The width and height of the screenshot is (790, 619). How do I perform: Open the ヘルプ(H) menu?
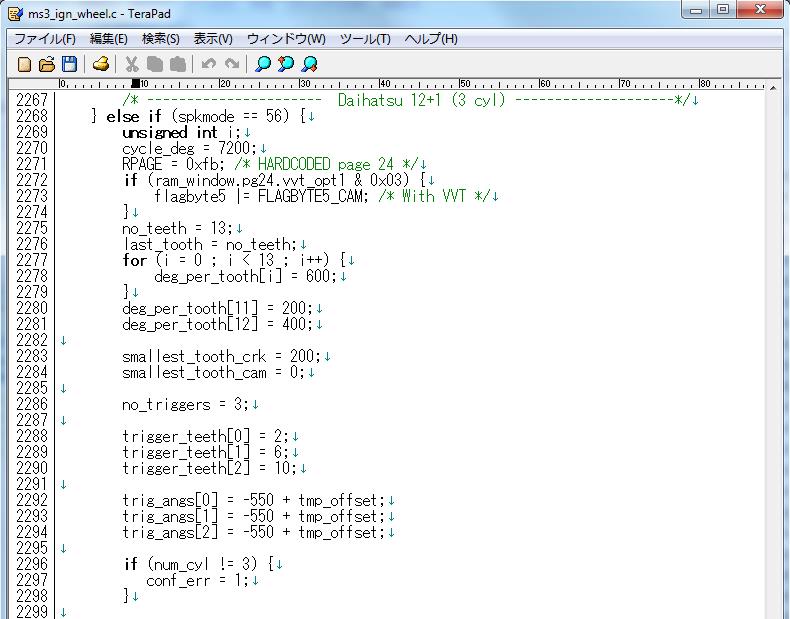tap(431, 39)
